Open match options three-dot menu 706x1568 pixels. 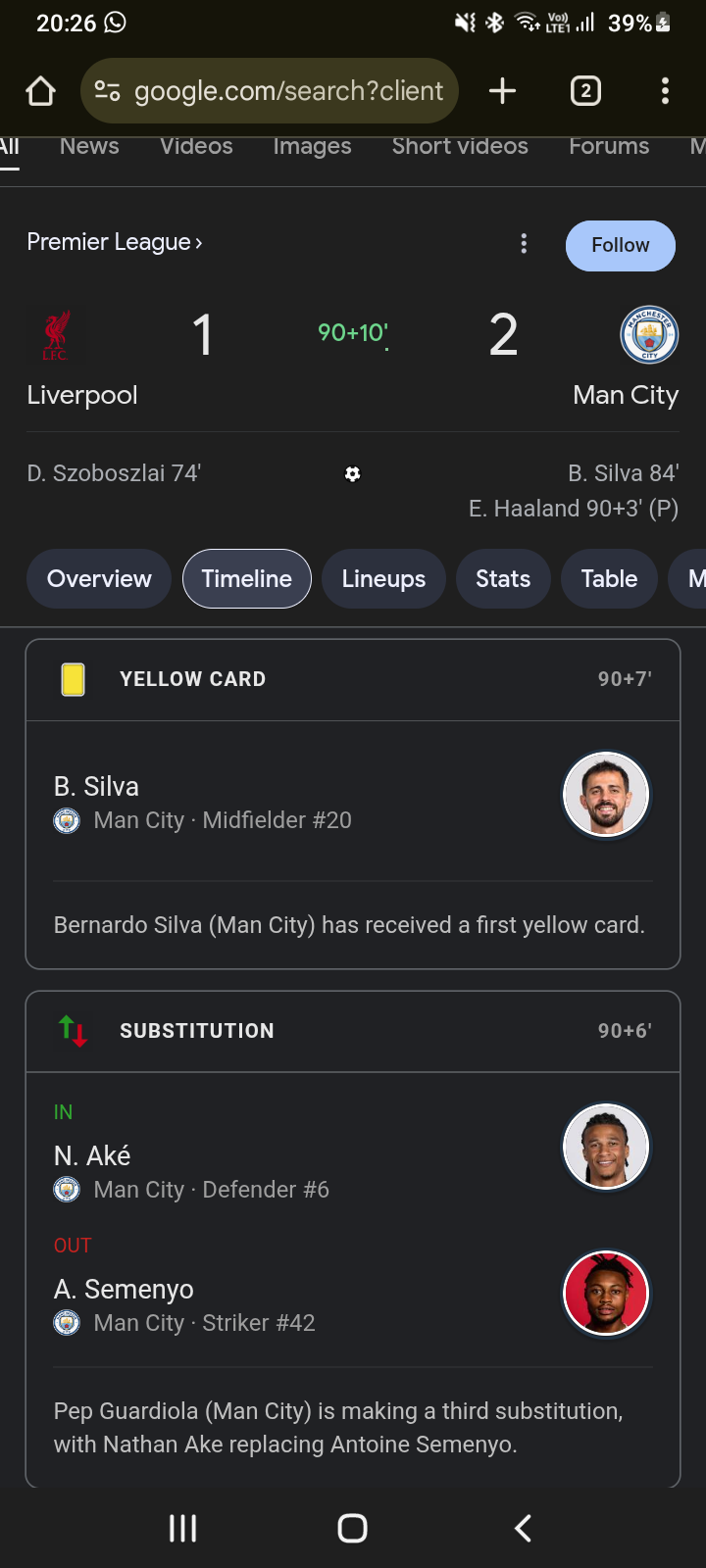(524, 244)
